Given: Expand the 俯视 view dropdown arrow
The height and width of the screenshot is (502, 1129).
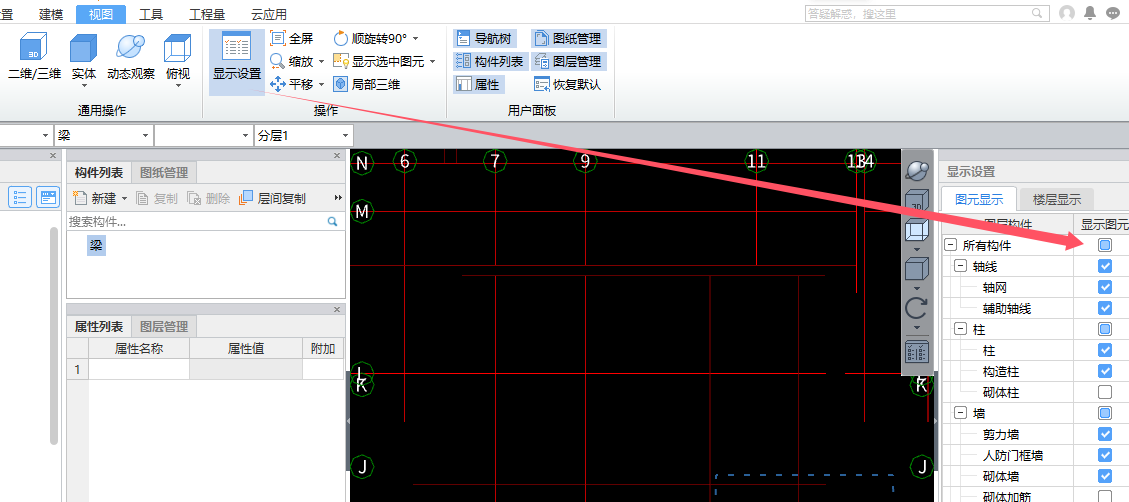Looking at the screenshot, I should (178, 86).
